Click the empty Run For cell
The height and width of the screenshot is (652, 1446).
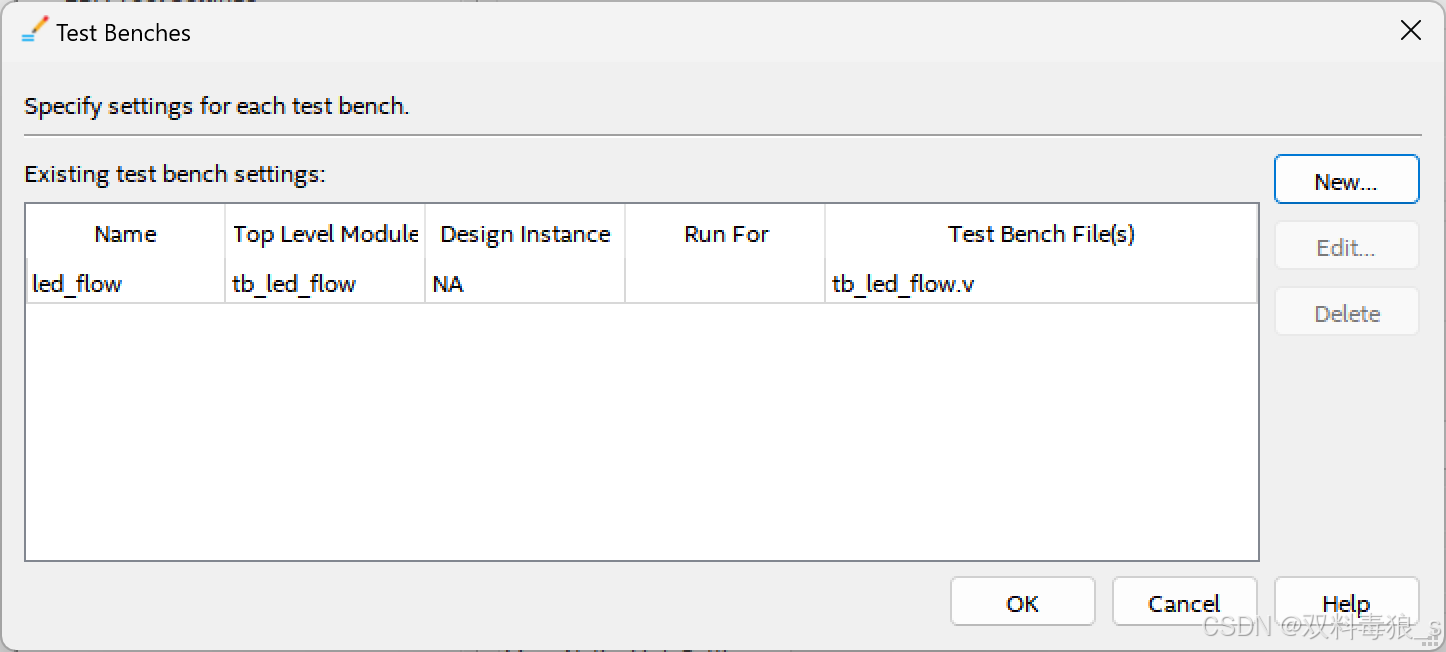click(725, 284)
